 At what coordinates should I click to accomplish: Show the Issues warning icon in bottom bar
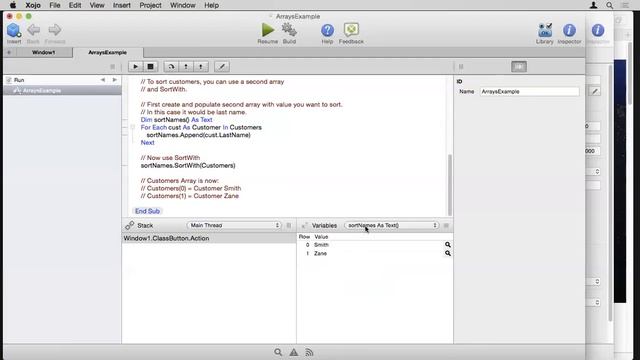click(294, 352)
